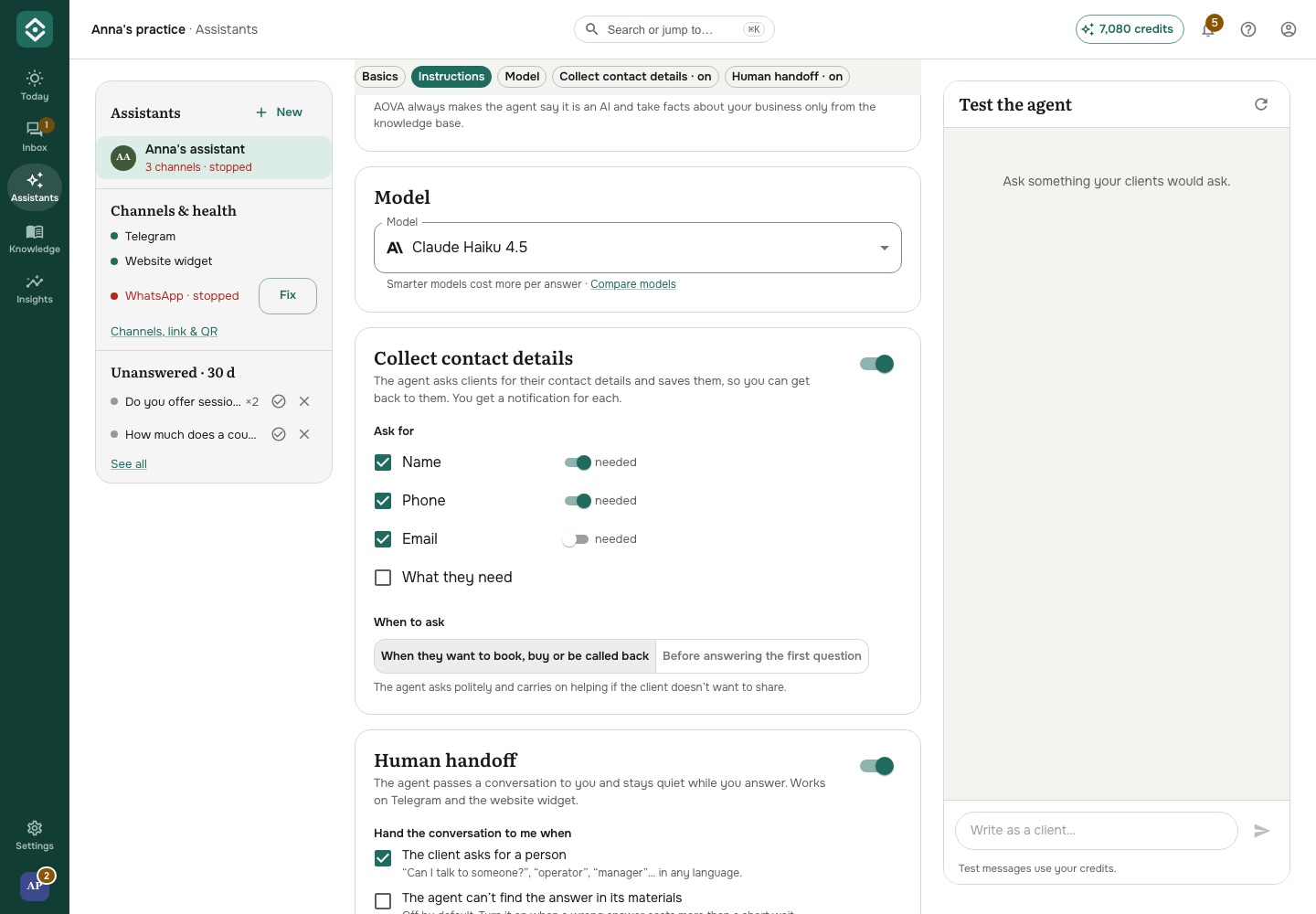Open the Today sidebar section

click(35, 85)
